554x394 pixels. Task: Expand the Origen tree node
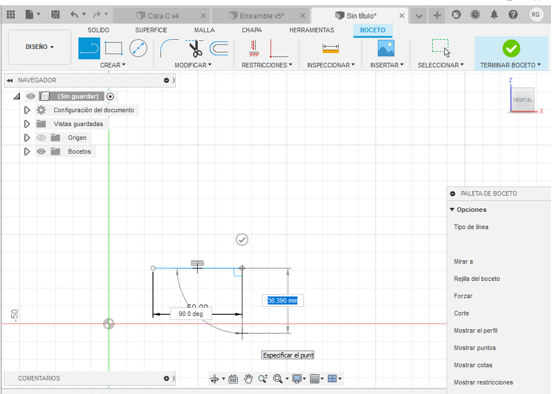point(27,138)
